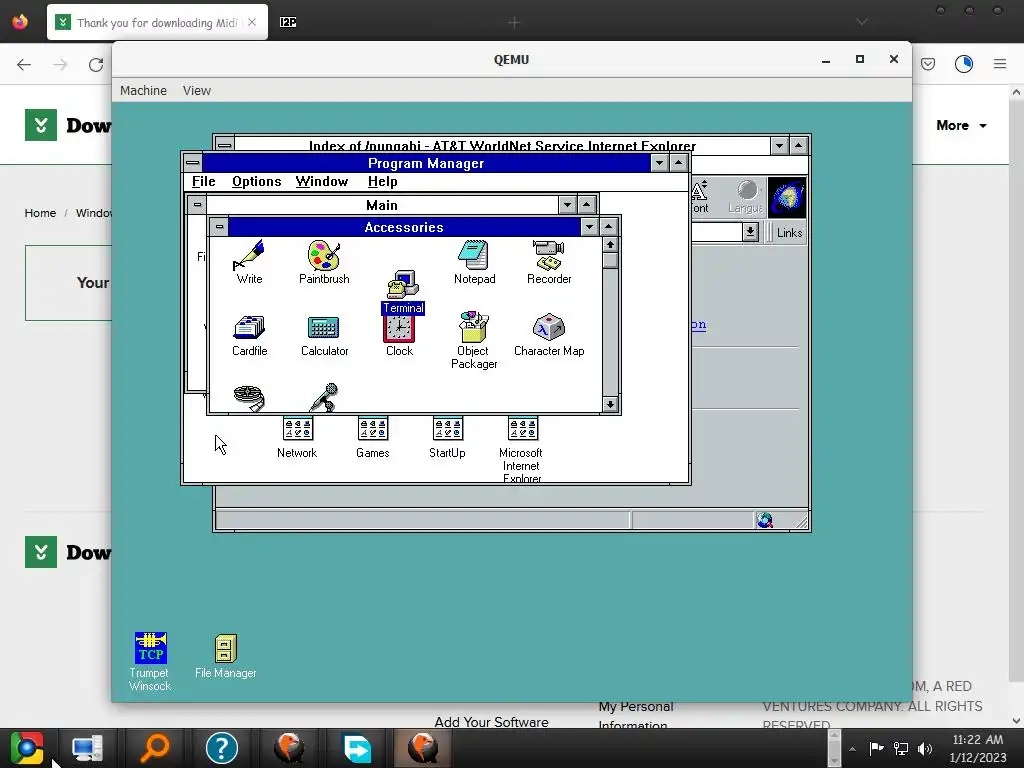Open the Download.com header logo
The width and height of the screenshot is (1024, 768).
(68, 125)
